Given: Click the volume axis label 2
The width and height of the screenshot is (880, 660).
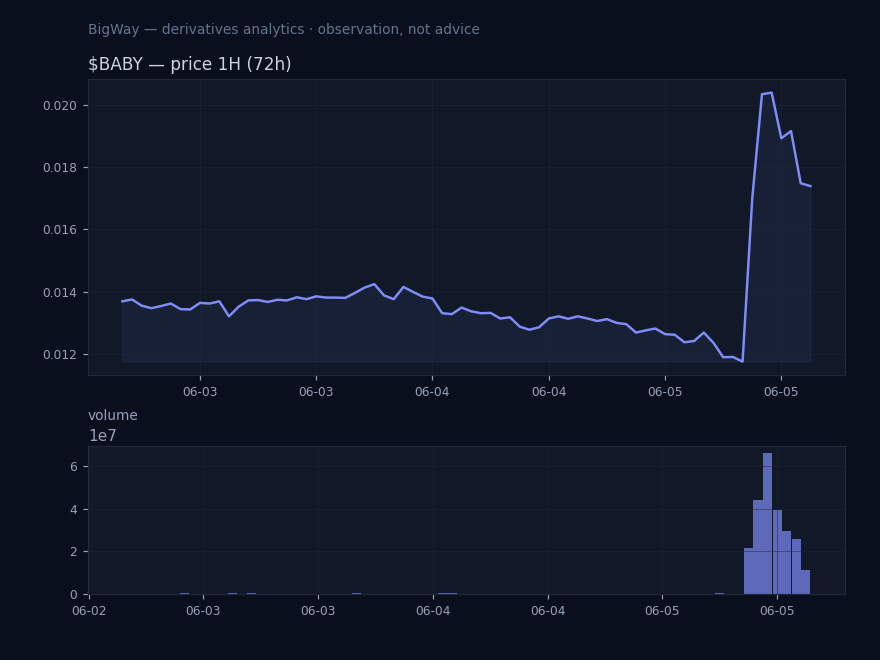Looking at the screenshot, I should (x=74, y=552).
